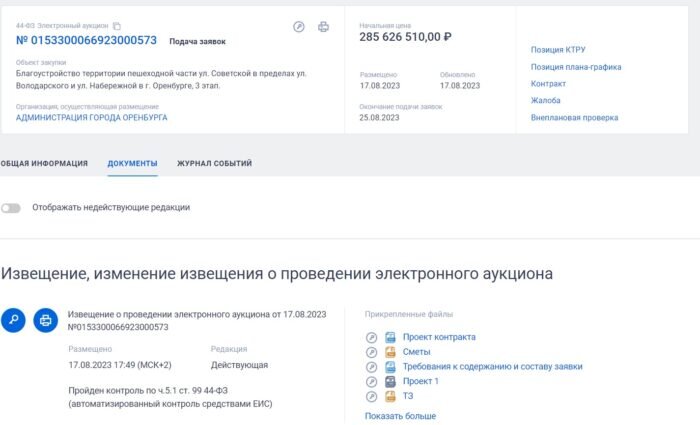
Task: Download the Проект 1 file
Action: pos(421,381)
